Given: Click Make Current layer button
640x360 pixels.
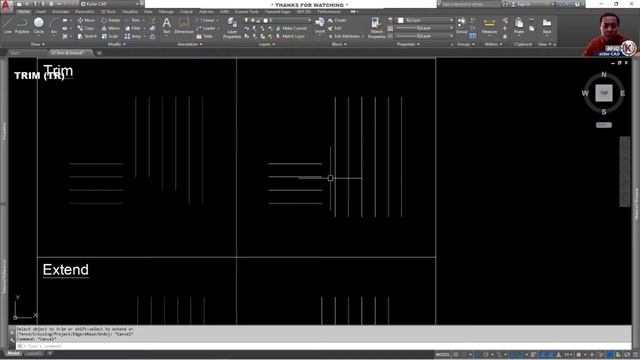Looking at the screenshot, I should (291, 28).
